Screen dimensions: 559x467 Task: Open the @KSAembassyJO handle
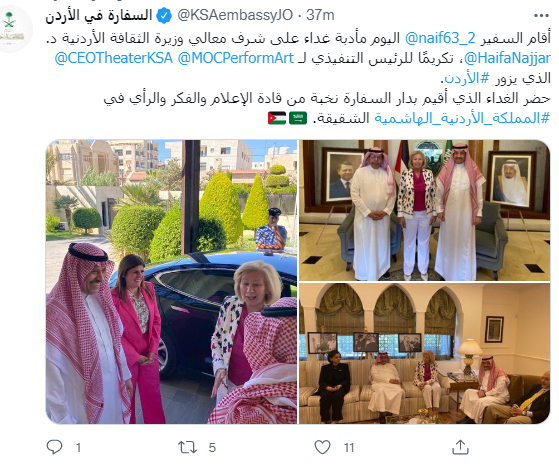[x=235, y=15]
